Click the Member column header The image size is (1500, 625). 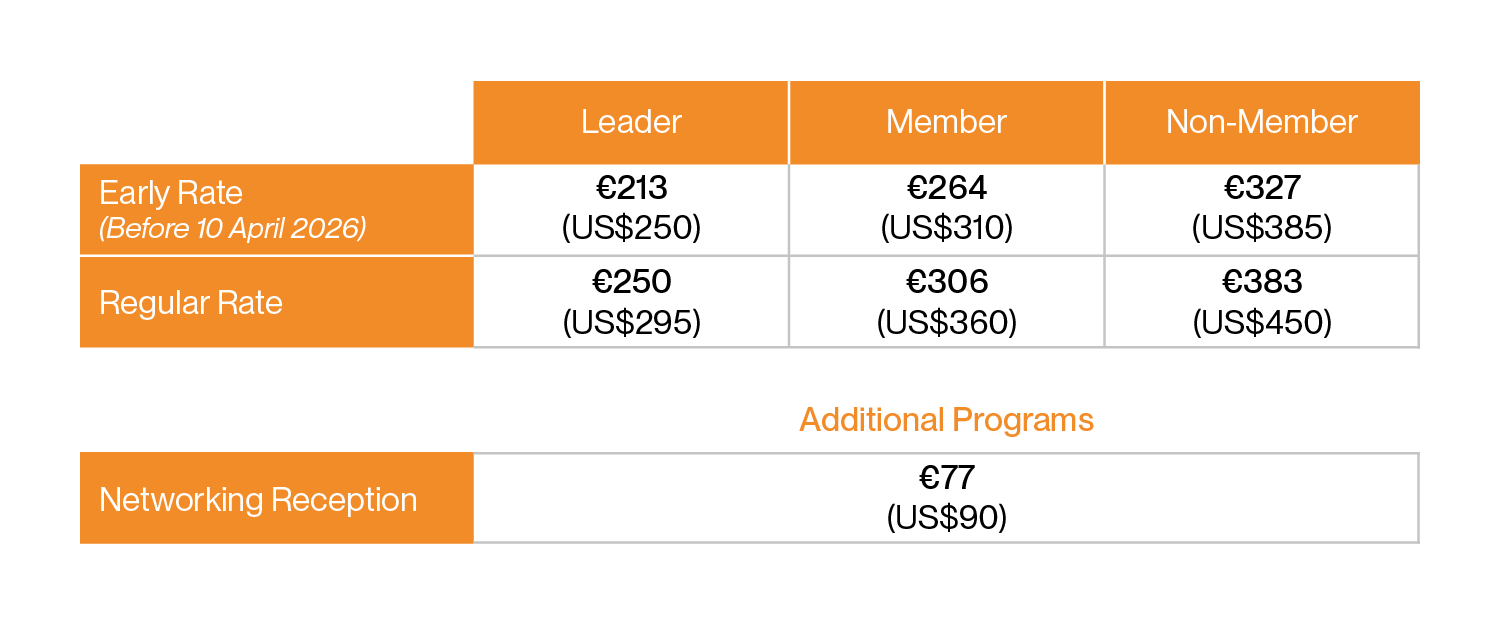click(946, 122)
